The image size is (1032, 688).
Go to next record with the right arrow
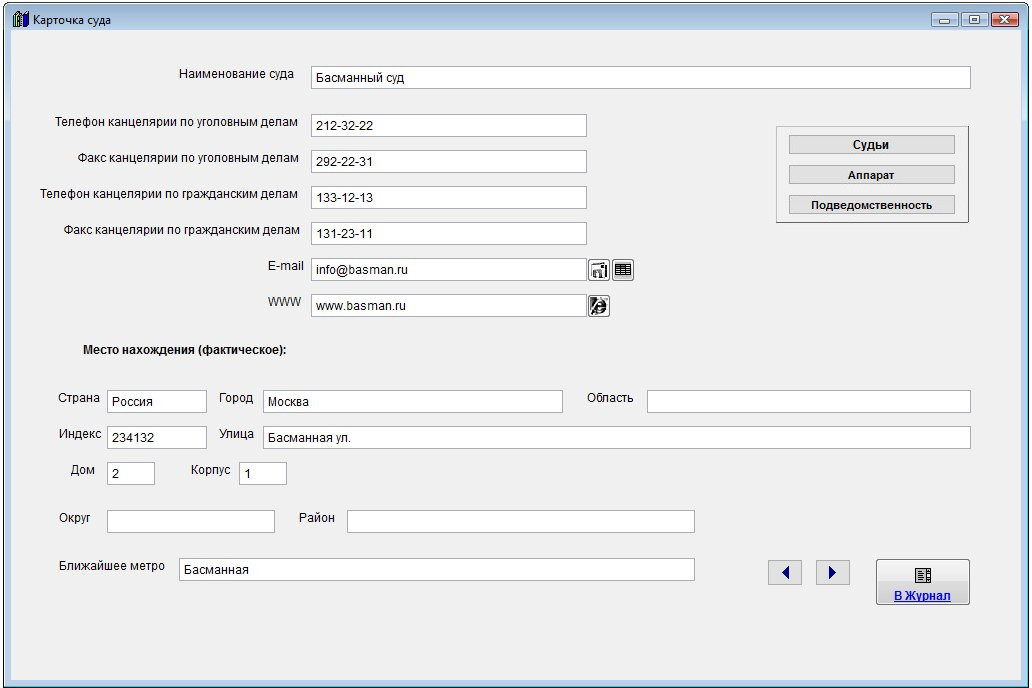833,572
